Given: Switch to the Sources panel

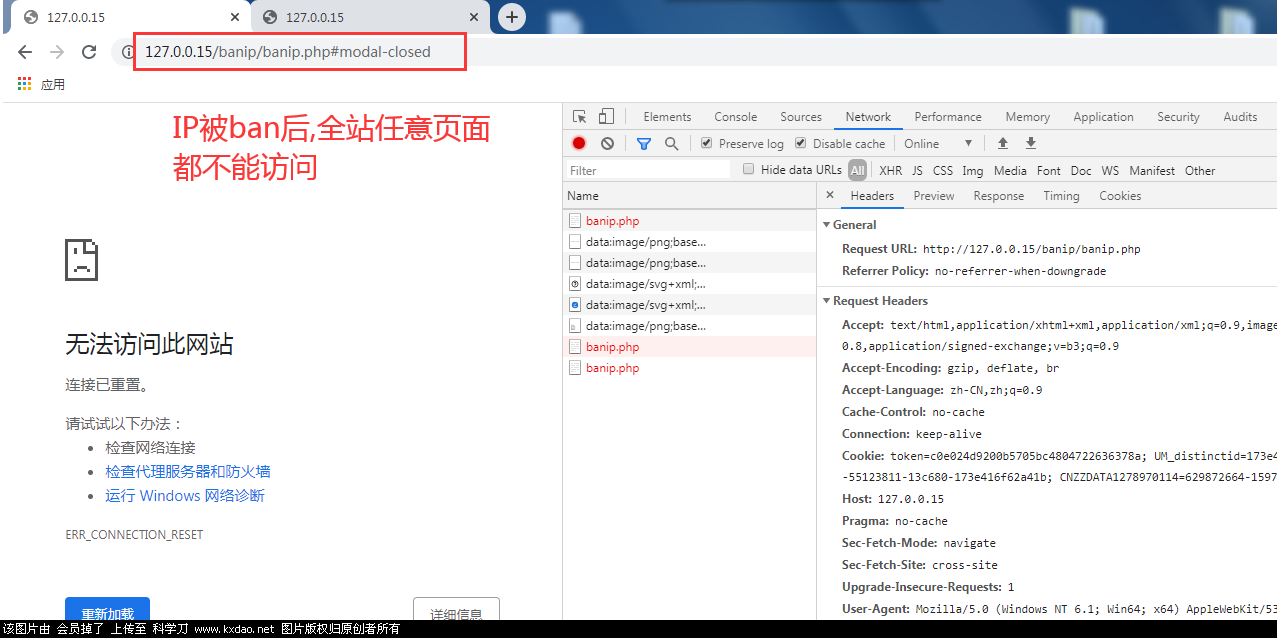Looking at the screenshot, I should 801,117.
